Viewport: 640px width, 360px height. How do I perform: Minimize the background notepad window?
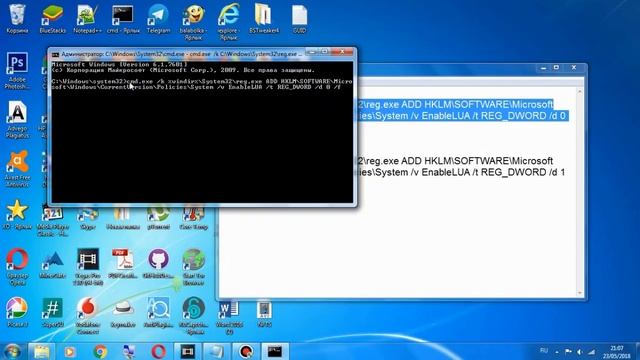[x=543, y=68]
